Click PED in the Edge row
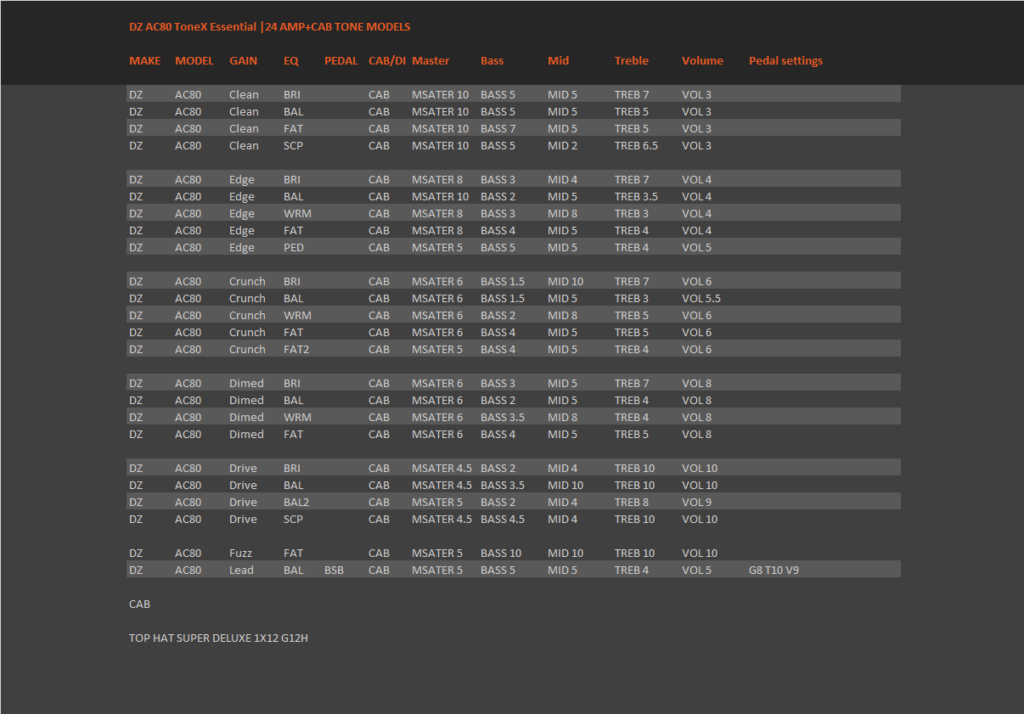 point(293,248)
